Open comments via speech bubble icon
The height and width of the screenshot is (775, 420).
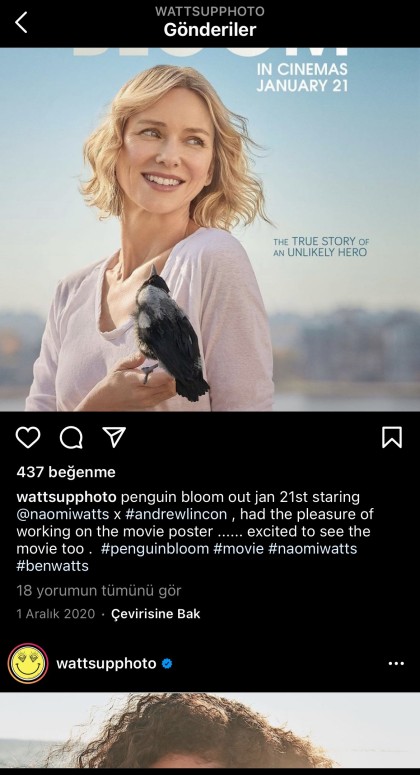pyautogui.click(x=71, y=437)
